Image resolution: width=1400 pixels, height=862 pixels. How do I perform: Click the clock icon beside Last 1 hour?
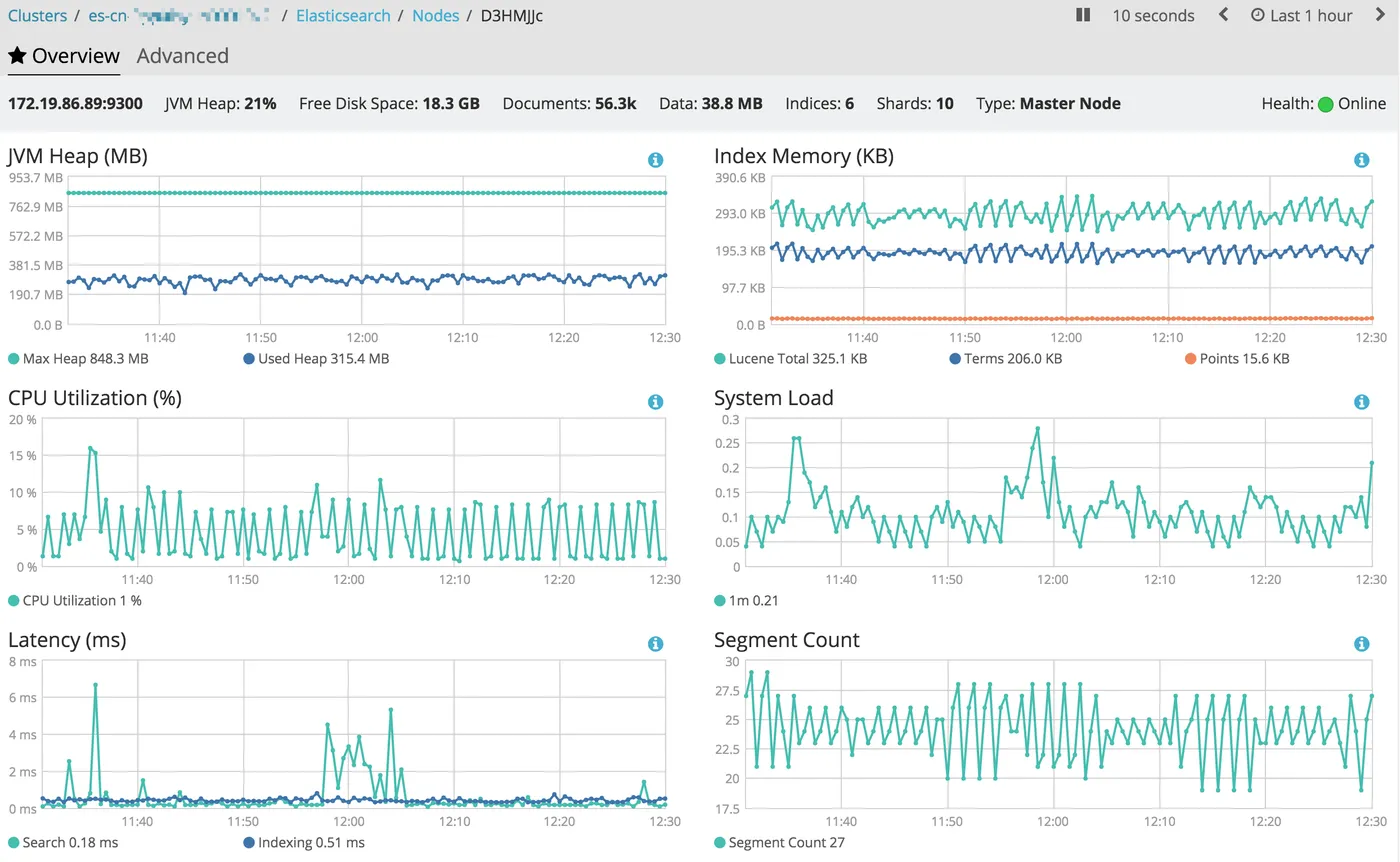[x=1258, y=16]
